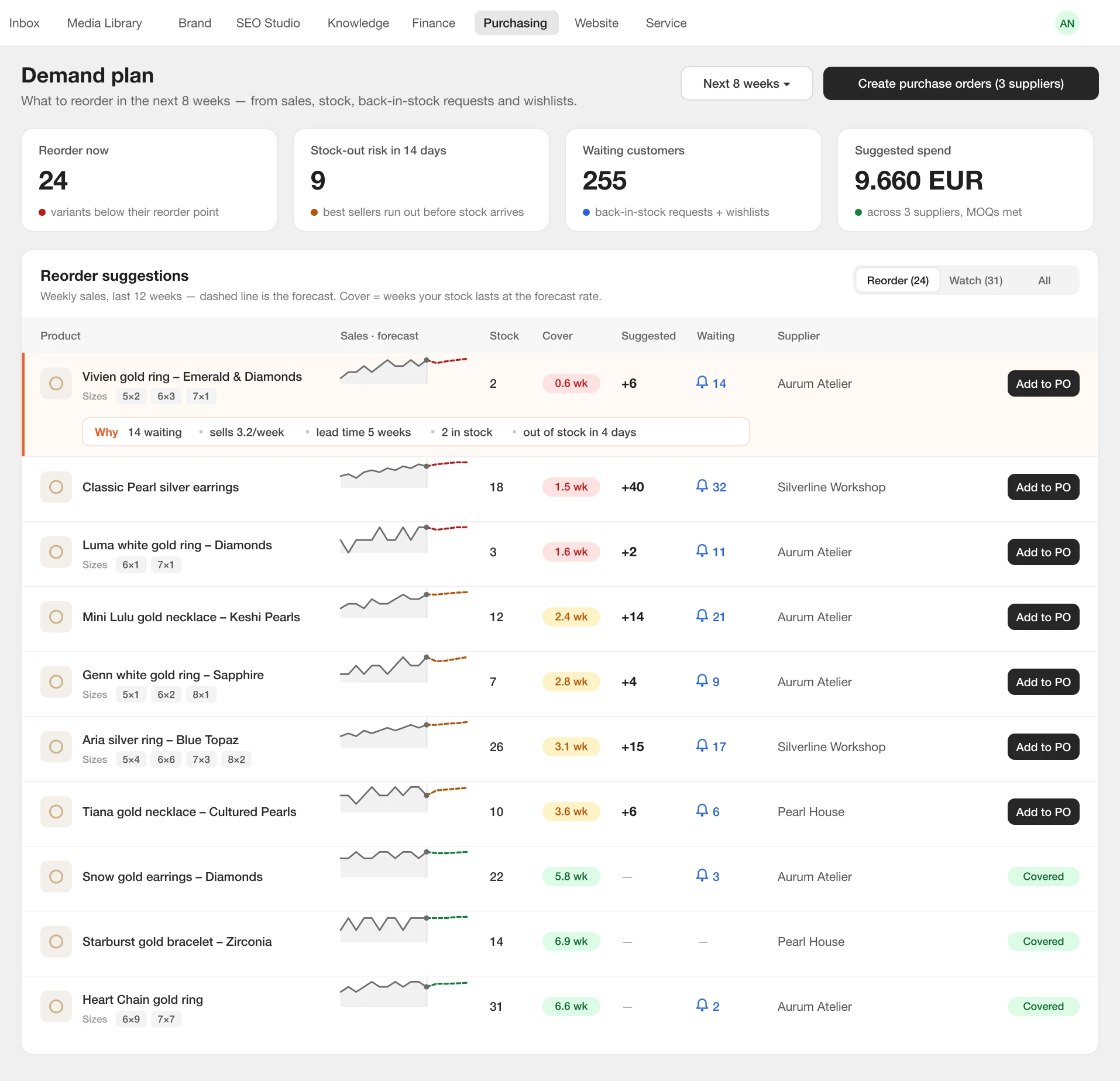Select the Vivien gold ring row circle

(x=56, y=383)
